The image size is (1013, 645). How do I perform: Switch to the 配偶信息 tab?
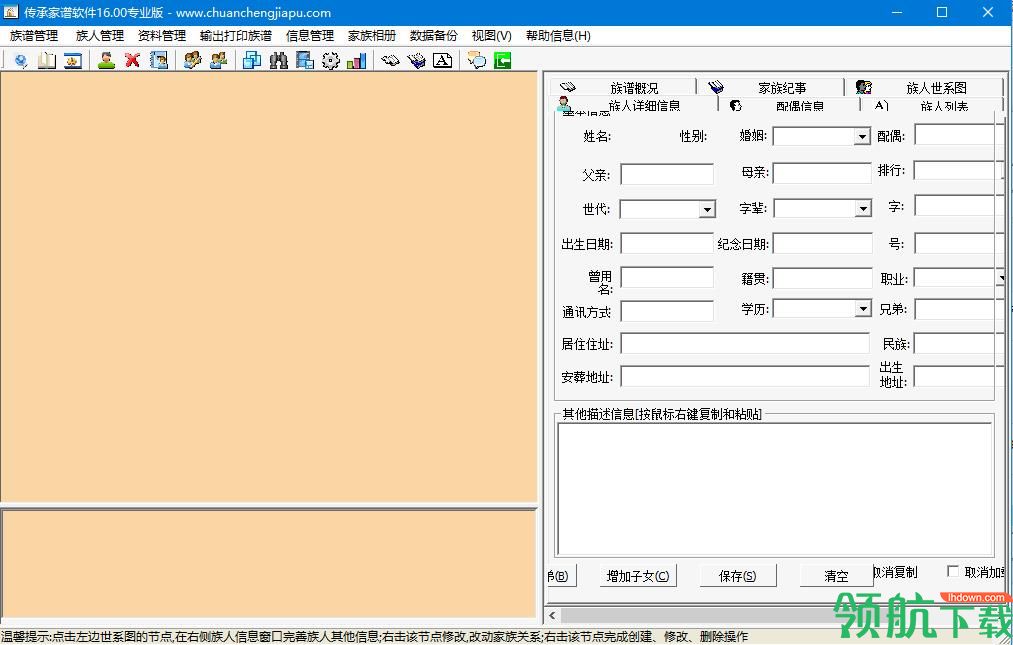[x=789, y=104]
